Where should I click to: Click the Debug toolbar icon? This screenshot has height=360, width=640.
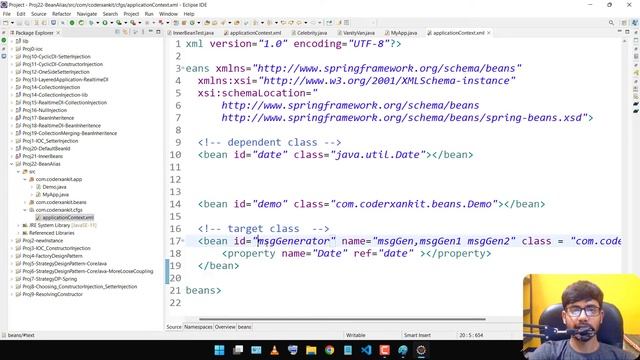coord(91,23)
